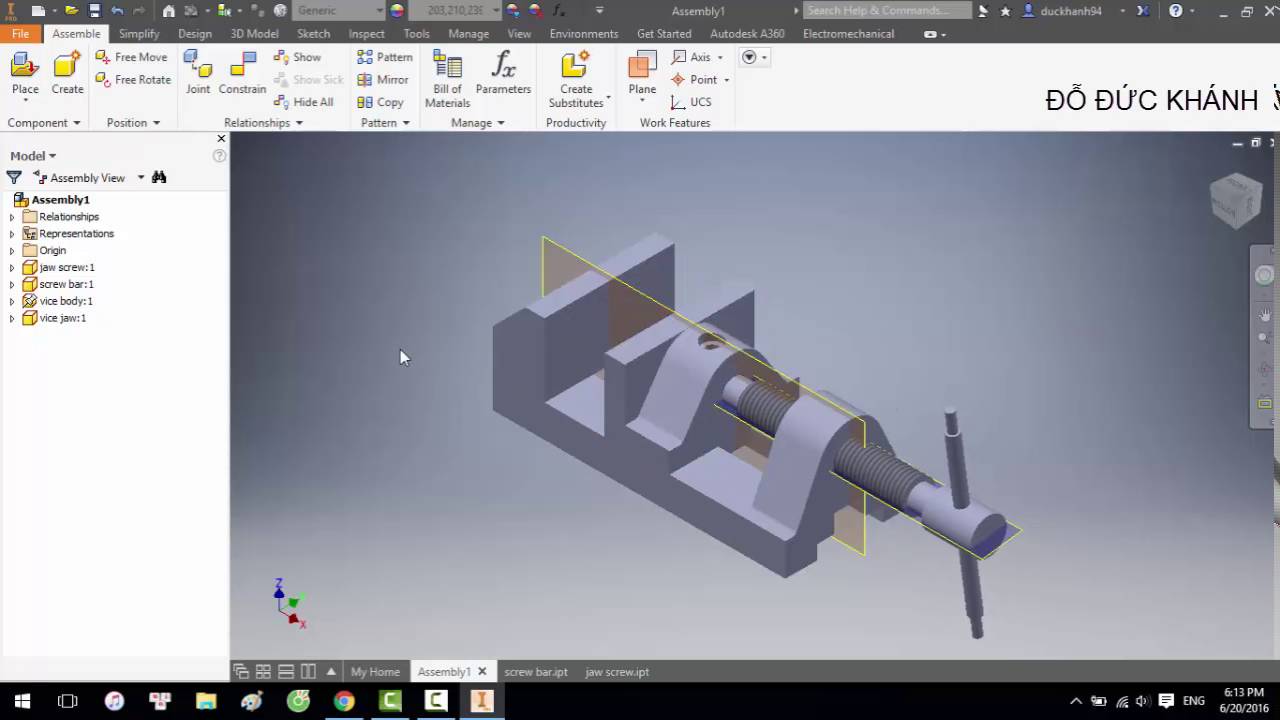Expand the vice body:1 node
The image size is (1280, 720).
coord(12,301)
